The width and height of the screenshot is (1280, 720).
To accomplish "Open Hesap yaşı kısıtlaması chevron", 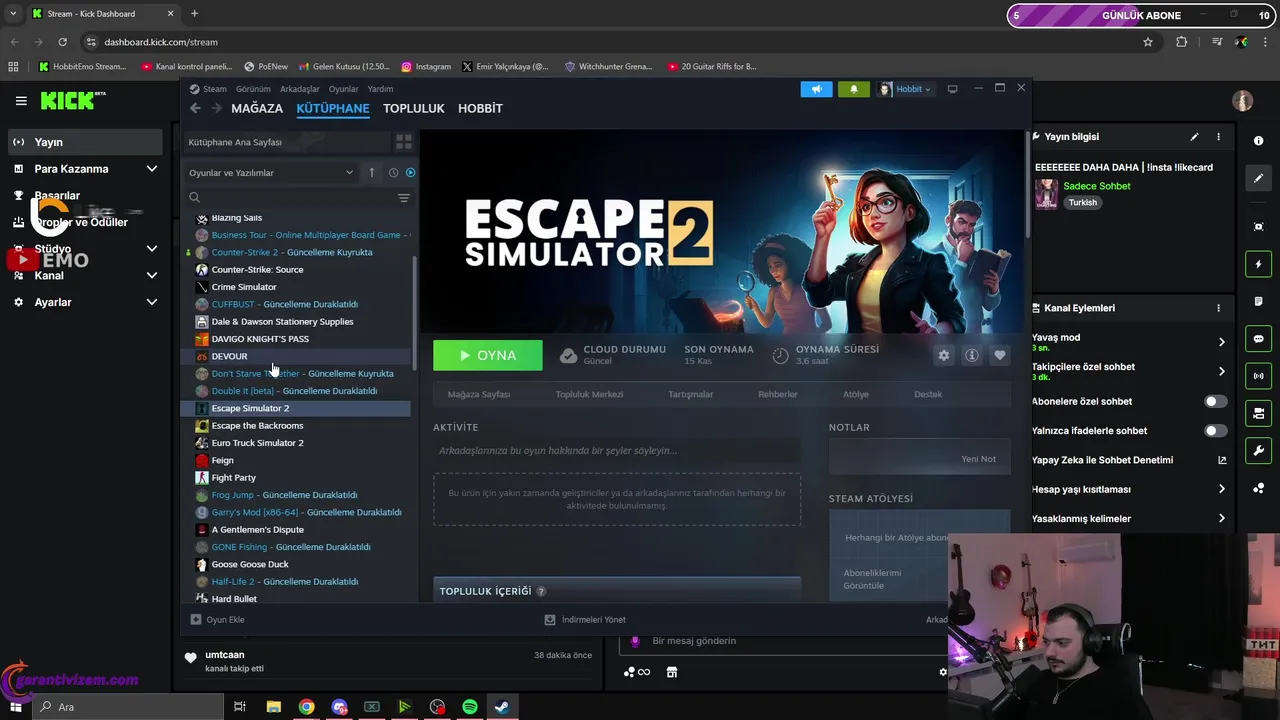I will click(1221, 489).
